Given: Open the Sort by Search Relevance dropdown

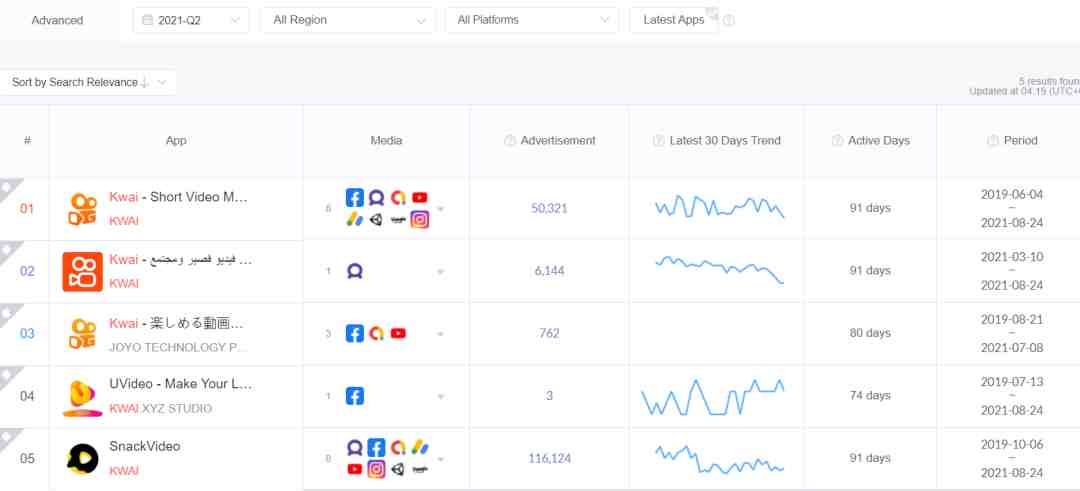Looking at the screenshot, I should point(88,83).
